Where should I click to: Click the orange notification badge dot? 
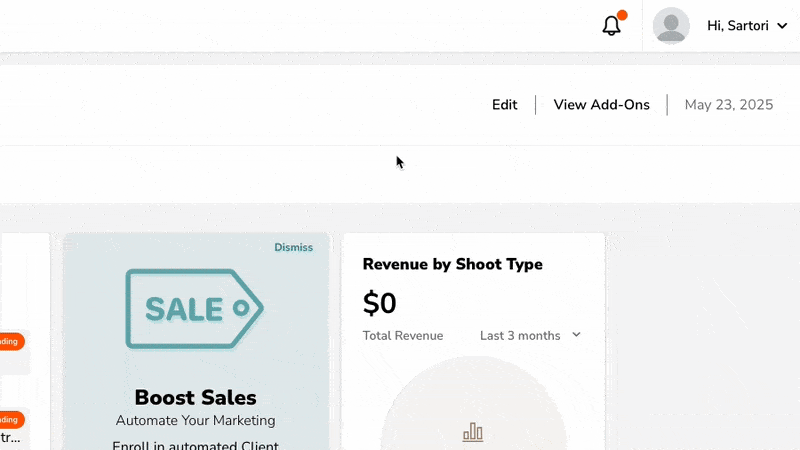[622, 15]
